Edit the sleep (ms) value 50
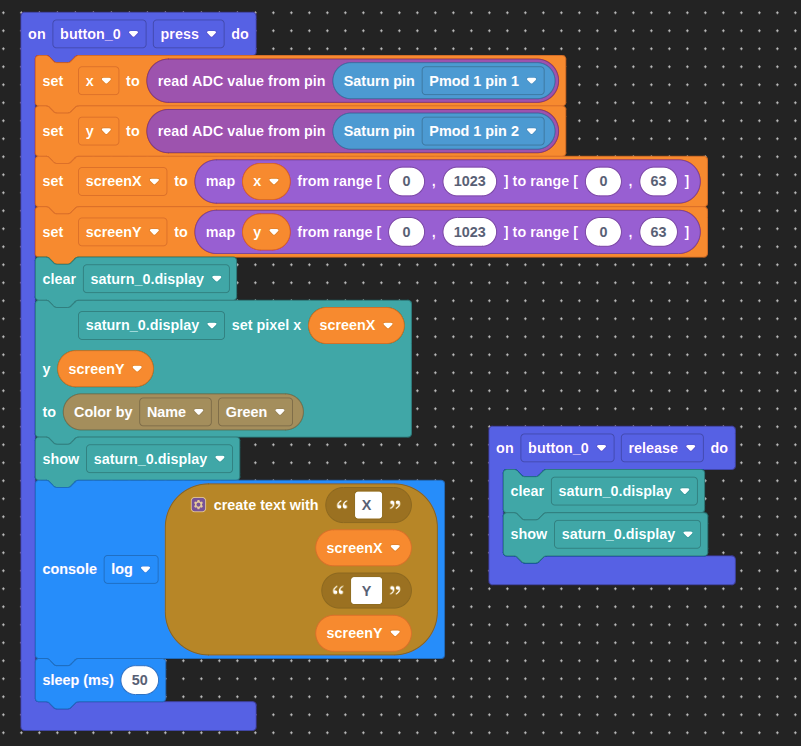This screenshot has width=801, height=746. pos(139,681)
